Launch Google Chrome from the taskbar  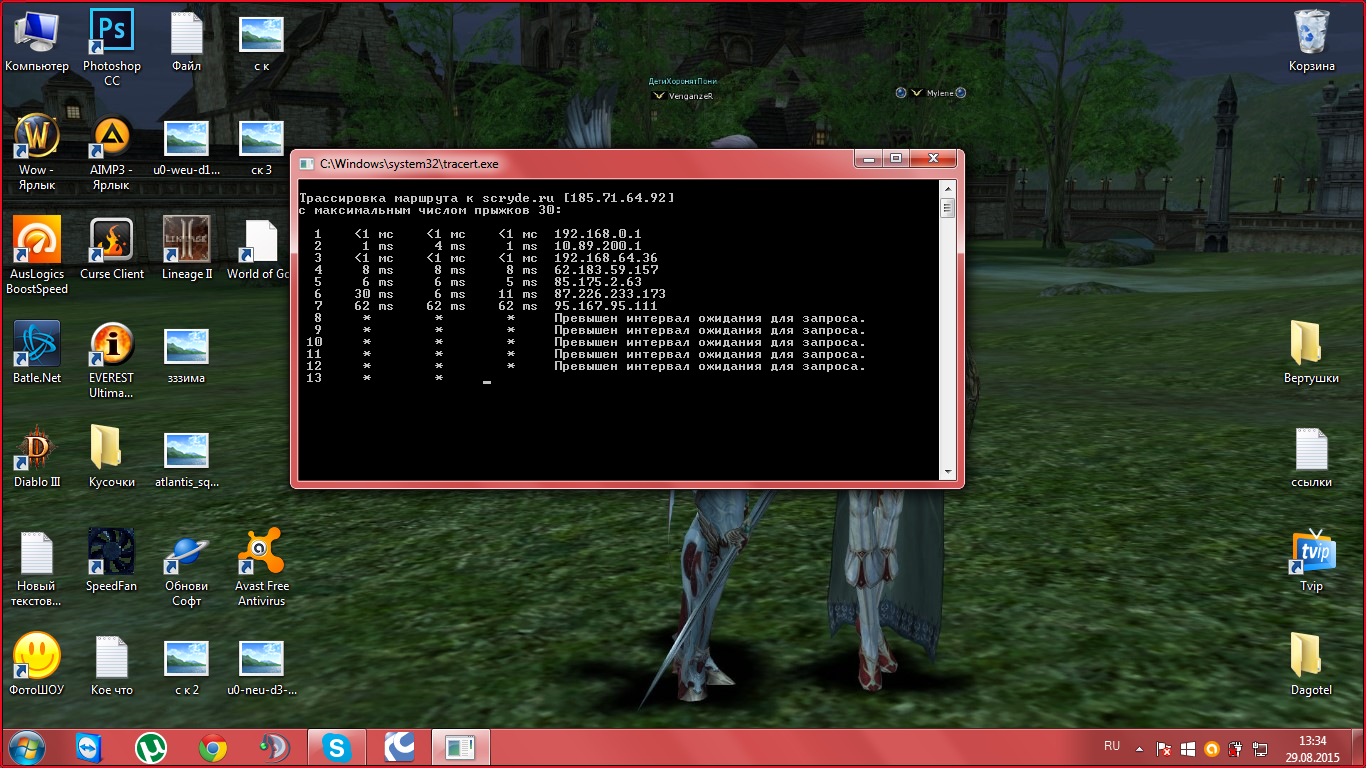(x=212, y=747)
